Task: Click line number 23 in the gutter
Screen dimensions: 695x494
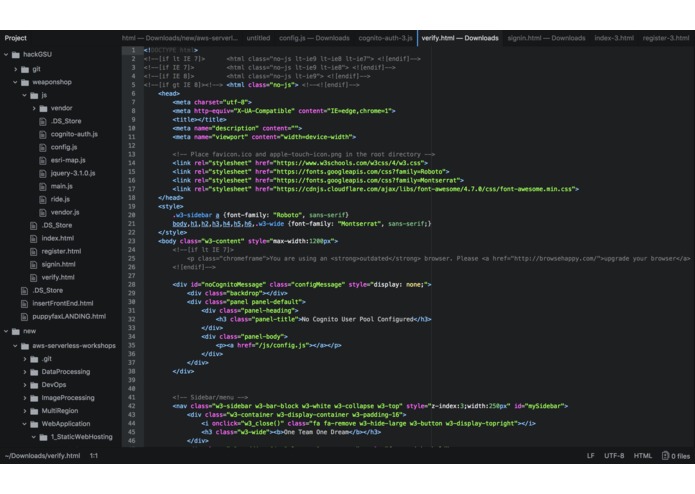Action: coord(132,241)
